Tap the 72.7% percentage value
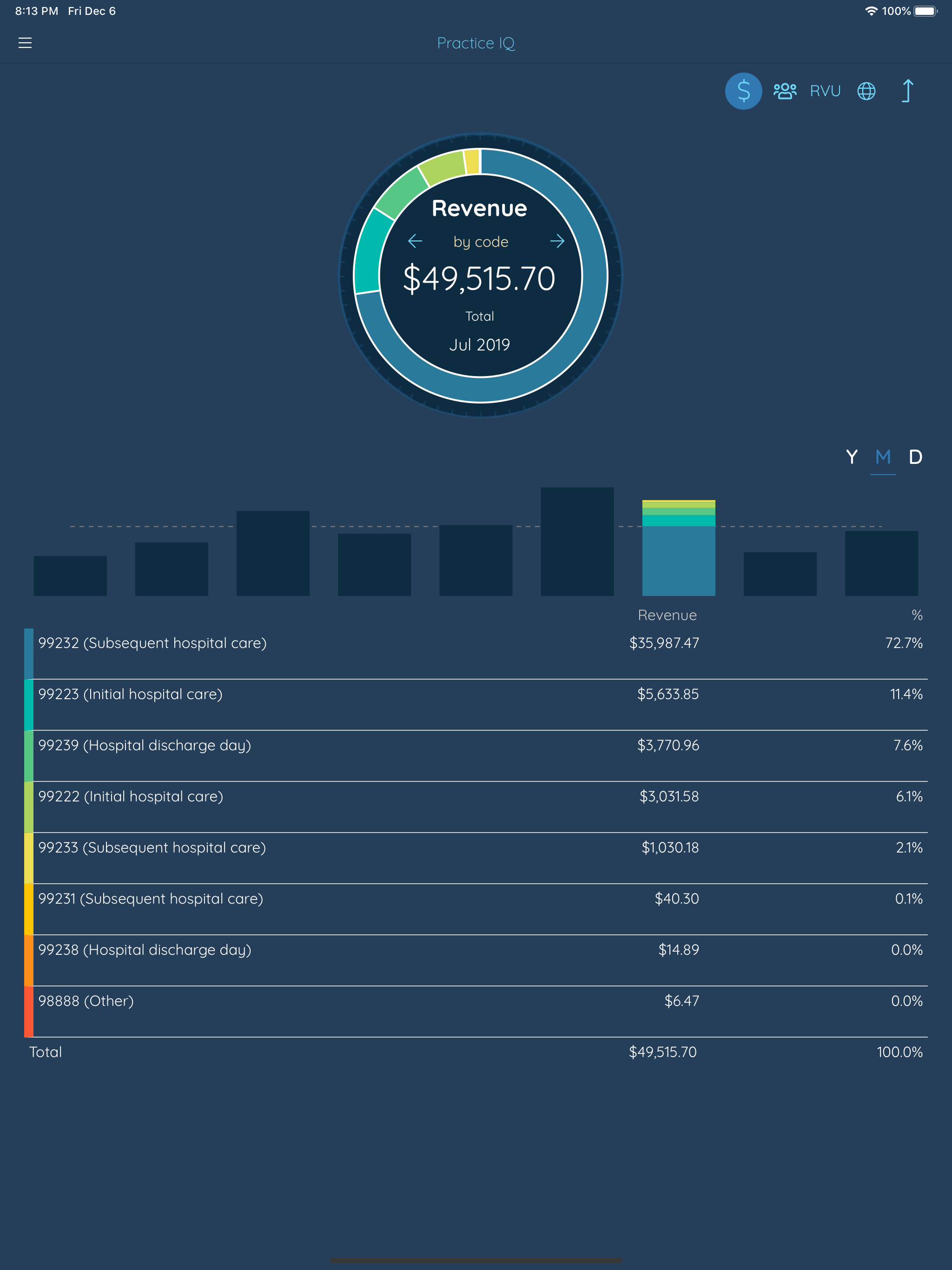Screen dimensions: 952x1270 point(904,643)
